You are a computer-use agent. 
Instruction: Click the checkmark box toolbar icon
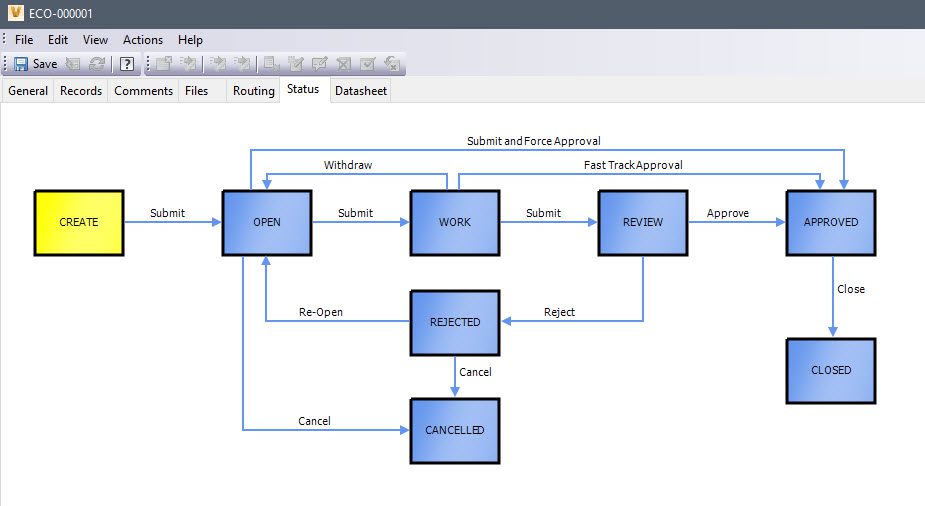pos(367,64)
